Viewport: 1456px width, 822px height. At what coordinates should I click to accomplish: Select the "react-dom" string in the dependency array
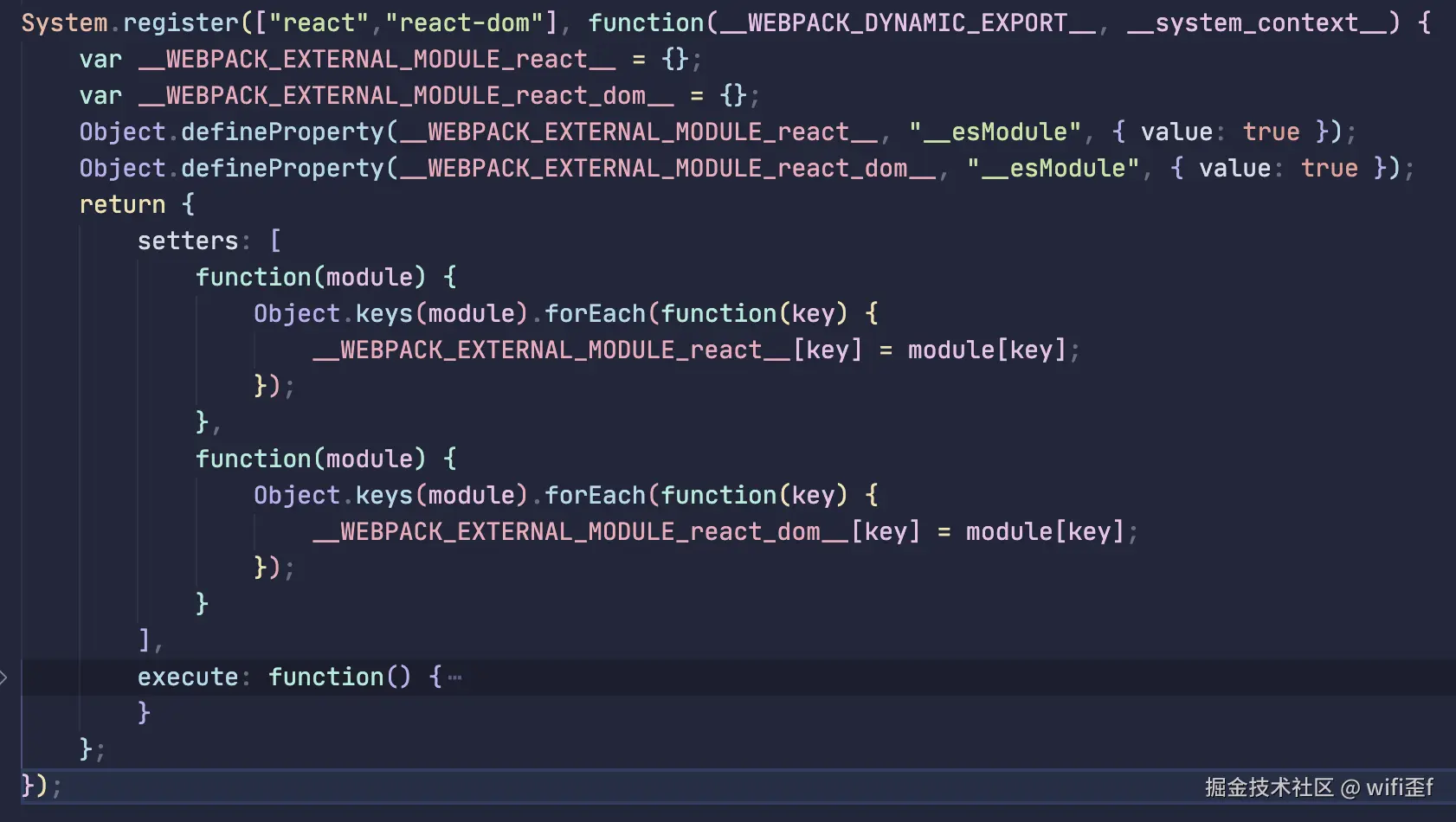pyautogui.click(x=465, y=22)
